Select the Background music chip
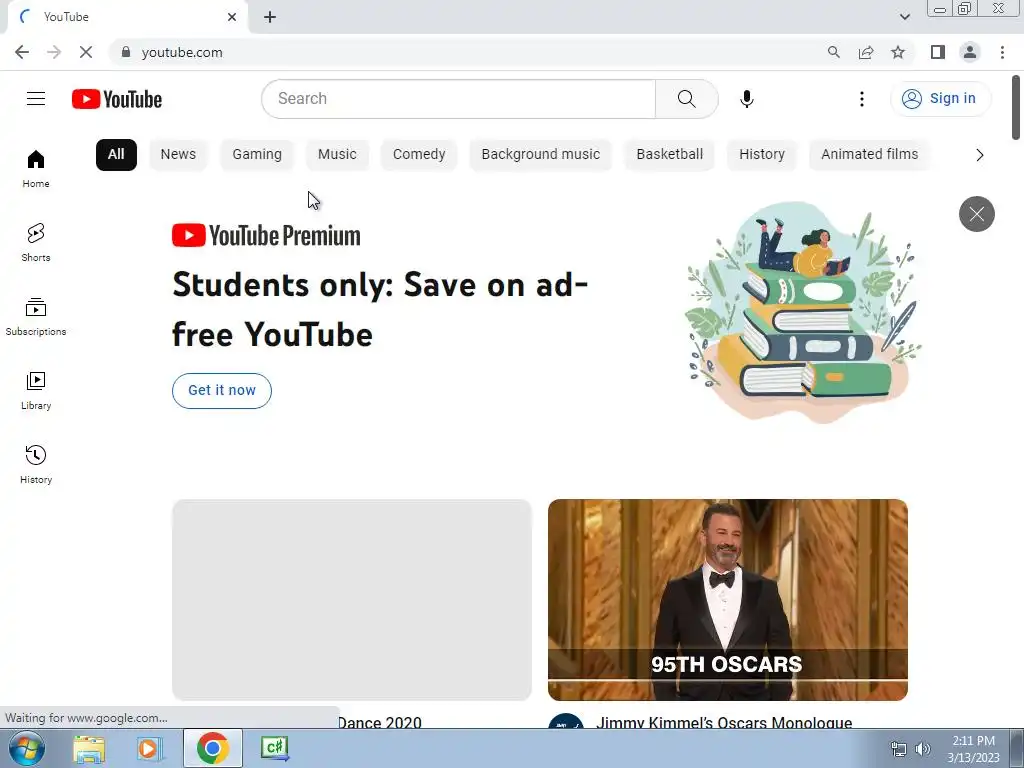The image size is (1024, 768). coord(541,155)
